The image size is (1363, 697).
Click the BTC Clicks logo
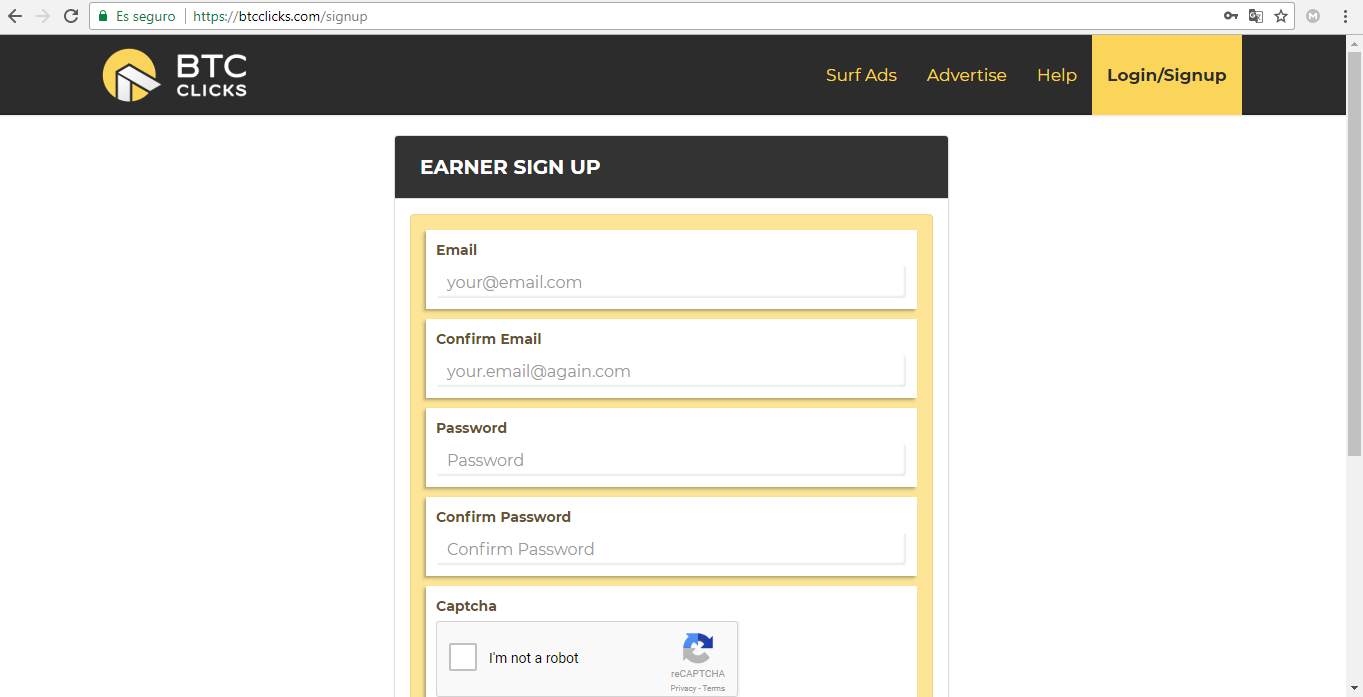[x=175, y=75]
